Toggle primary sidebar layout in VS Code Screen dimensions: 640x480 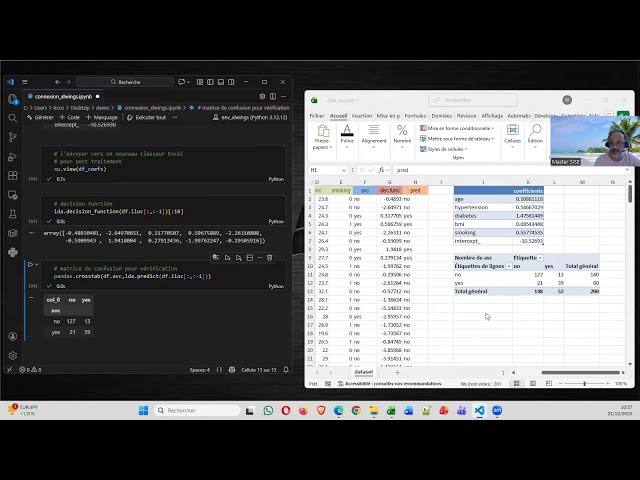point(210,82)
